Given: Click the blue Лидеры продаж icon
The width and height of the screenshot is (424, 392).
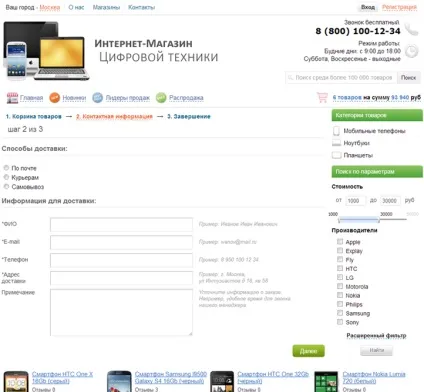Looking at the screenshot, I should [98, 98].
